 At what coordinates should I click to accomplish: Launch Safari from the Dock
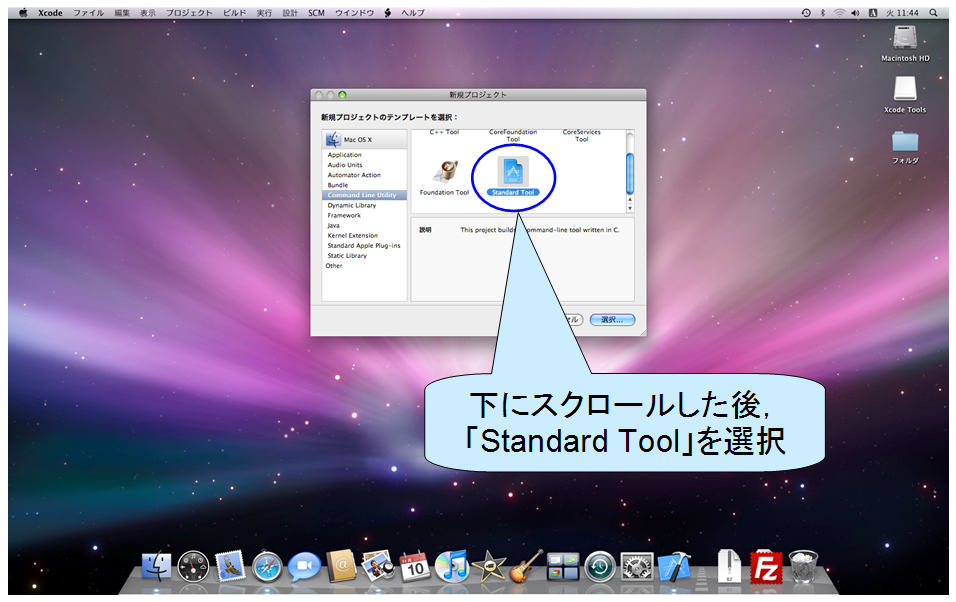tap(267, 567)
